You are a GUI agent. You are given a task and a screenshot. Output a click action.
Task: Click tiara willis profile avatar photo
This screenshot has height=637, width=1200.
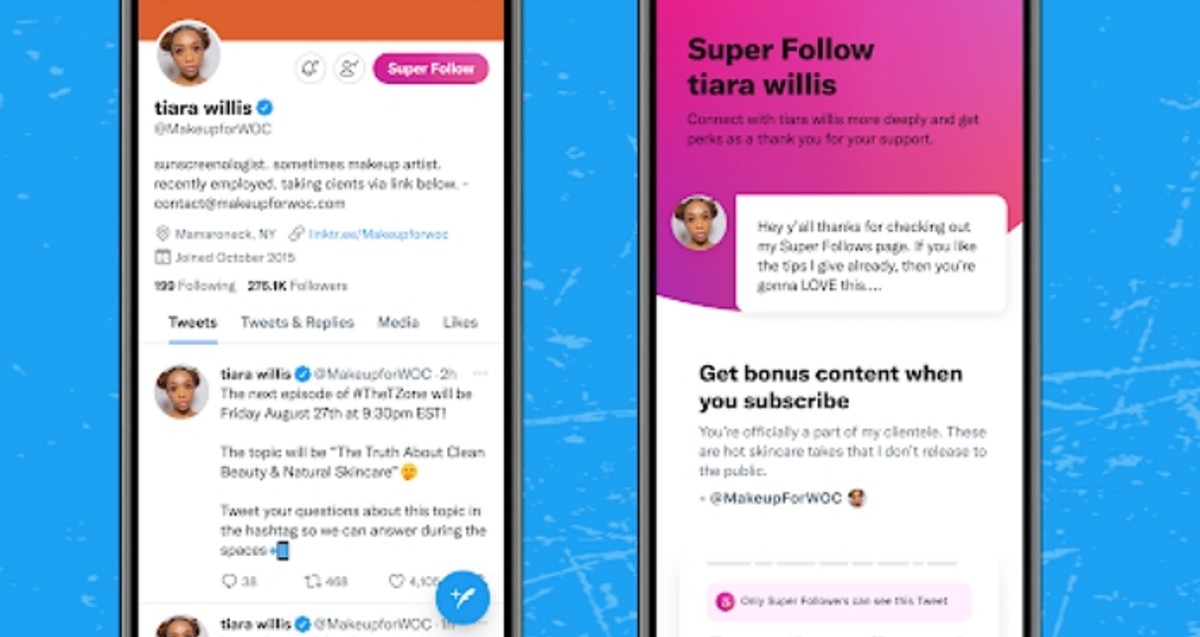coord(188,54)
